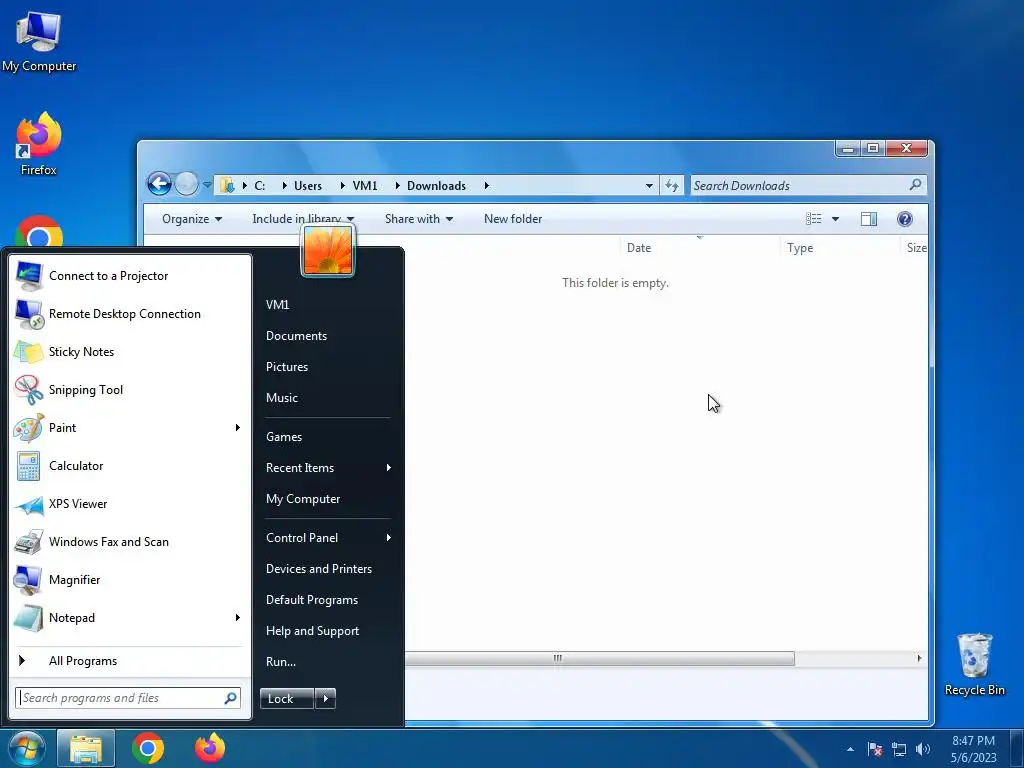Screen dimensions: 1024x768
Task: Expand Notepad recent files arrow
Action: click(x=238, y=618)
